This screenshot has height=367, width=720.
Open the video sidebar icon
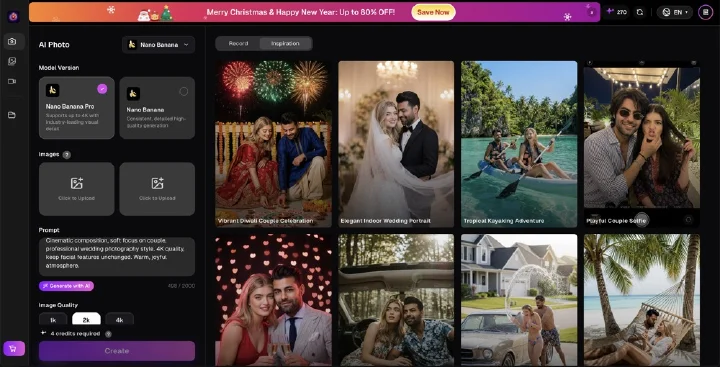click(x=12, y=81)
